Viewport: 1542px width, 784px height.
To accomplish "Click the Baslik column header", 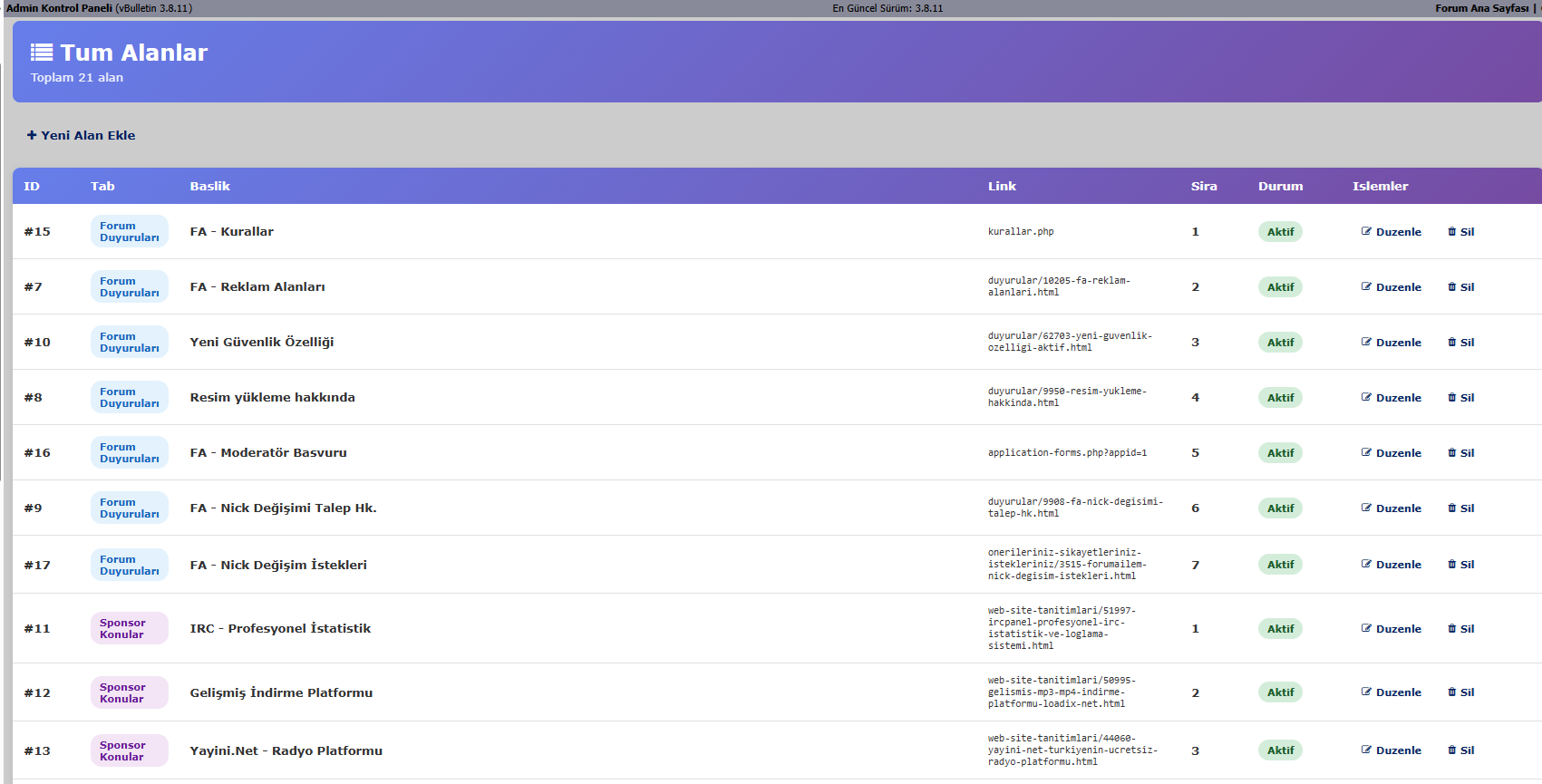I will click(209, 186).
